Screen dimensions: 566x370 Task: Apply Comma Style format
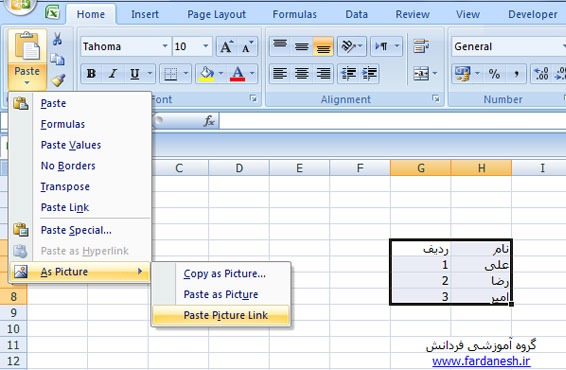coord(516,74)
